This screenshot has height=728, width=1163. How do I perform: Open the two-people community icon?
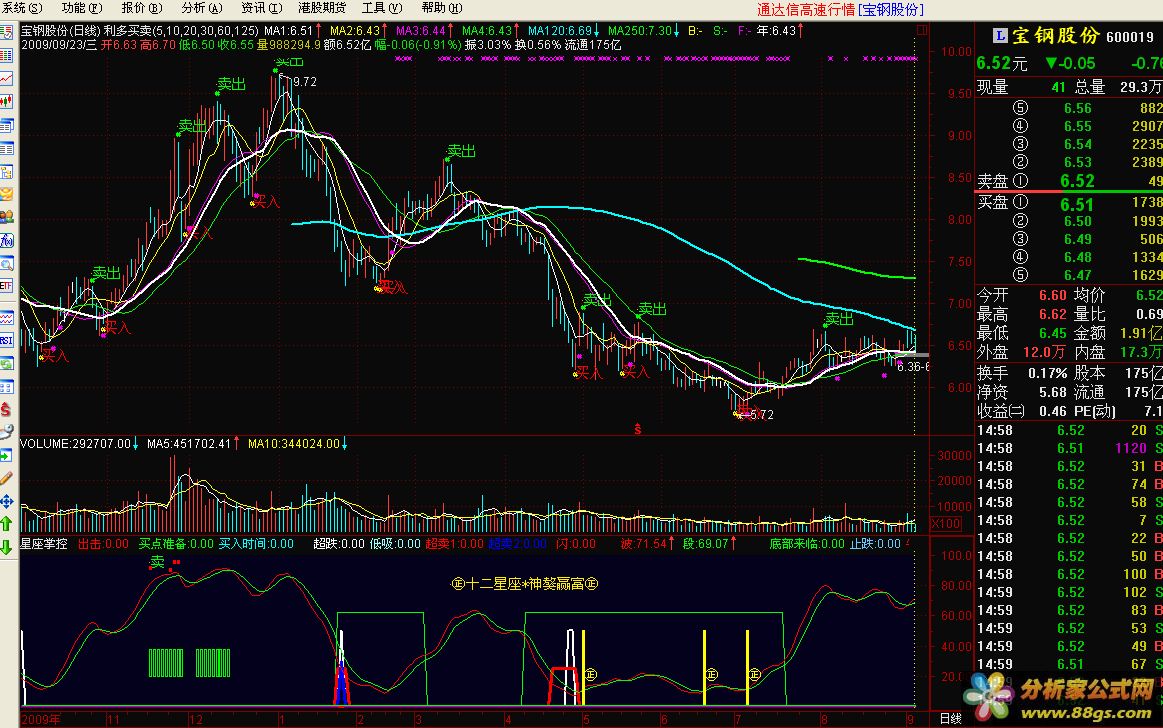6,217
